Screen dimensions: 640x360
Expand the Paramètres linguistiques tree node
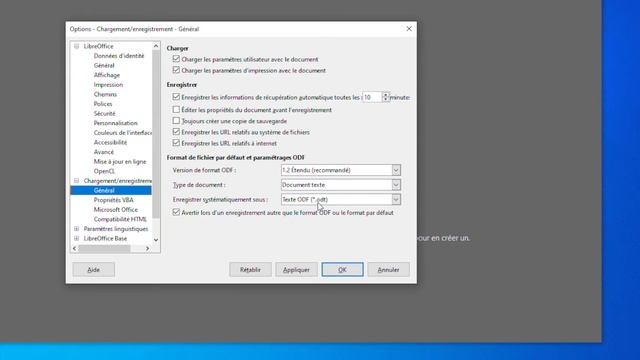(76, 229)
